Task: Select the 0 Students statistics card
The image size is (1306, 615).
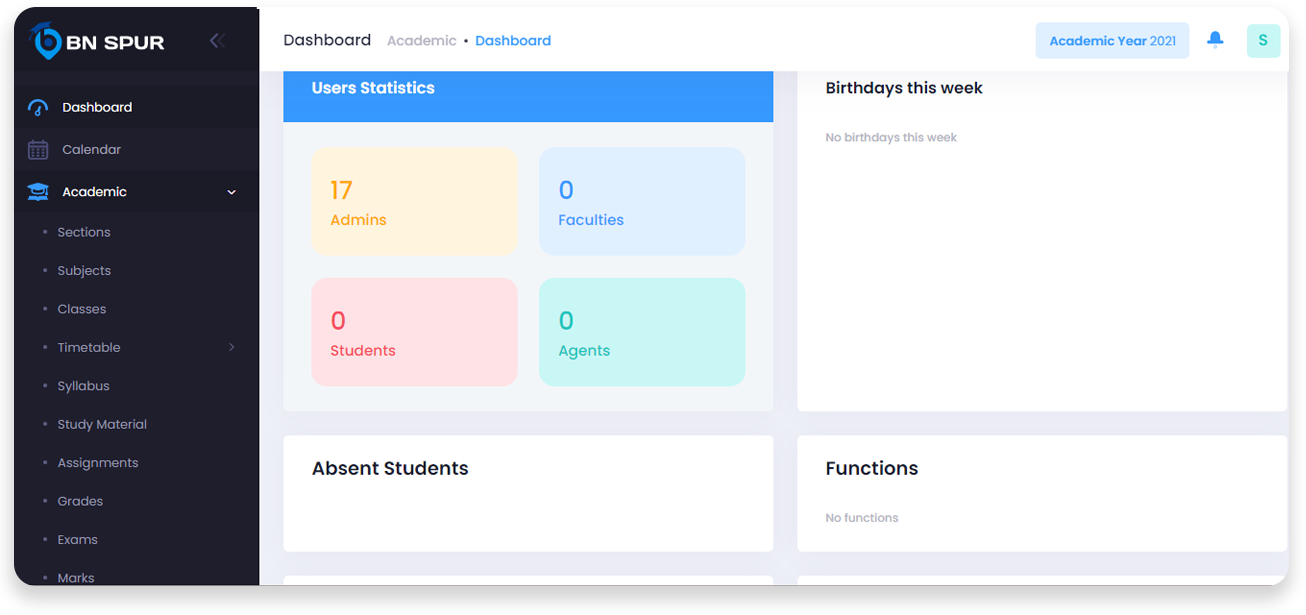Action: (x=414, y=332)
